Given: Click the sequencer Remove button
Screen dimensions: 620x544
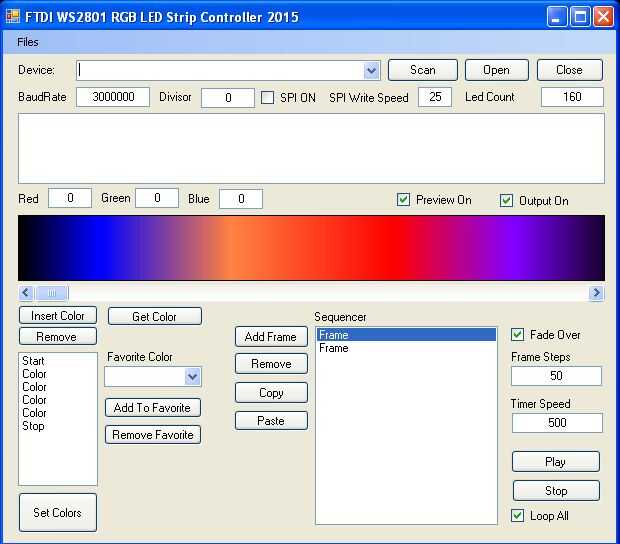Looking at the screenshot, I should point(271,364).
